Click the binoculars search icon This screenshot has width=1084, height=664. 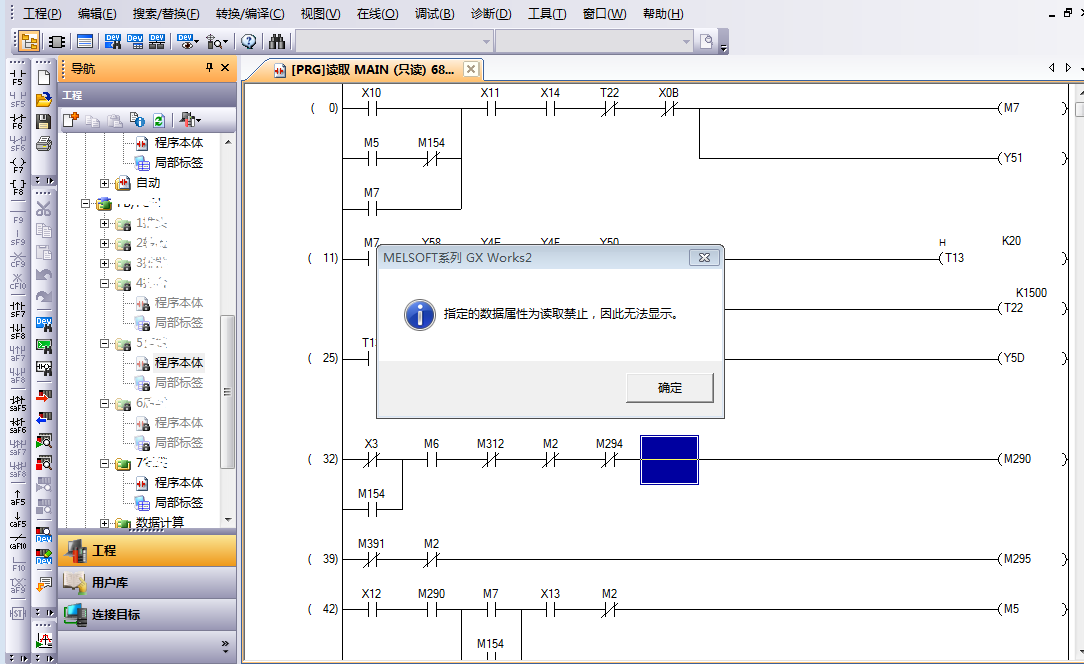point(277,41)
